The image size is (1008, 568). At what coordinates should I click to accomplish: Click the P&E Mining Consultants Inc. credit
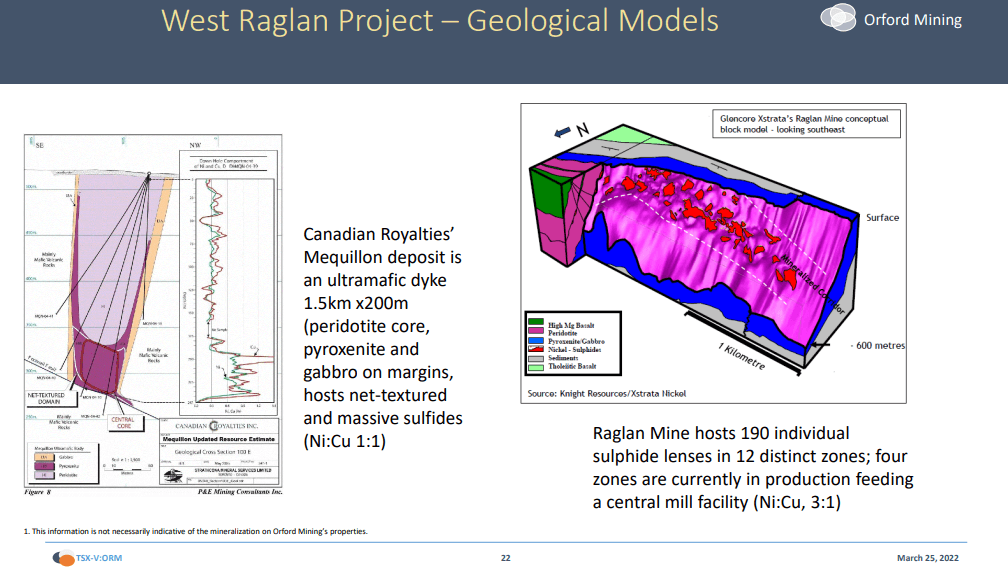point(240,492)
